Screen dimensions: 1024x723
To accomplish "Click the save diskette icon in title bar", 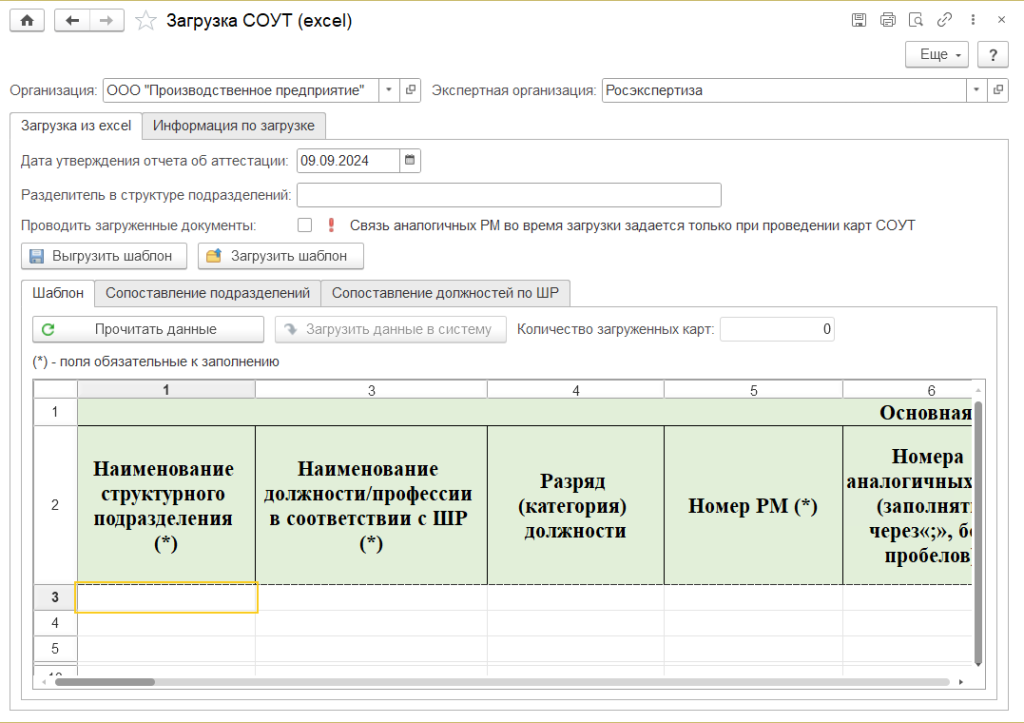I will coord(858,20).
